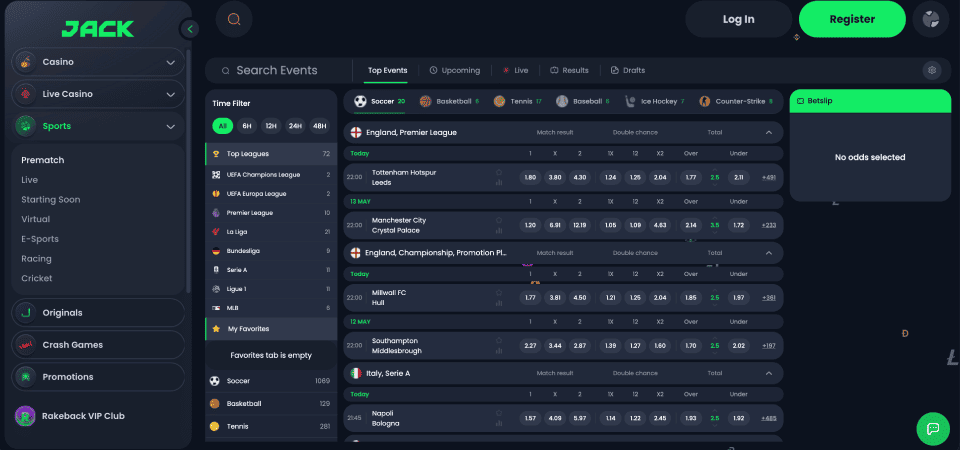Select the Soccer sport filter icon
Viewport: 960px width, 450px height.
point(361,101)
